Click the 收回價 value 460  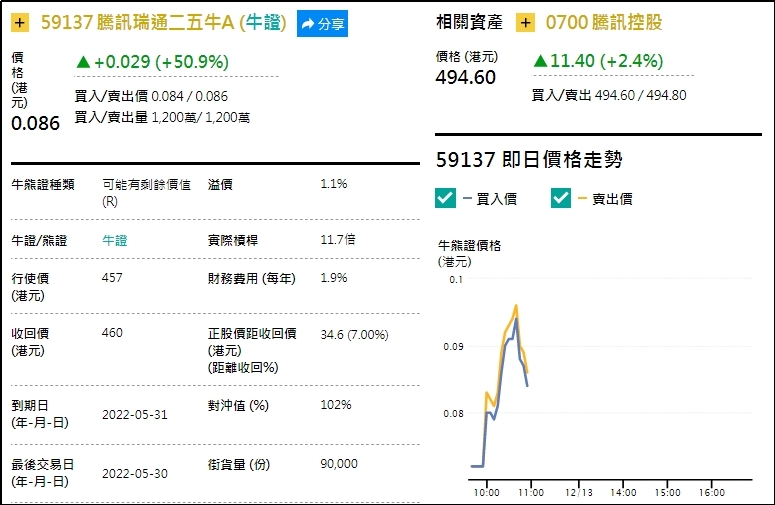[112, 333]
